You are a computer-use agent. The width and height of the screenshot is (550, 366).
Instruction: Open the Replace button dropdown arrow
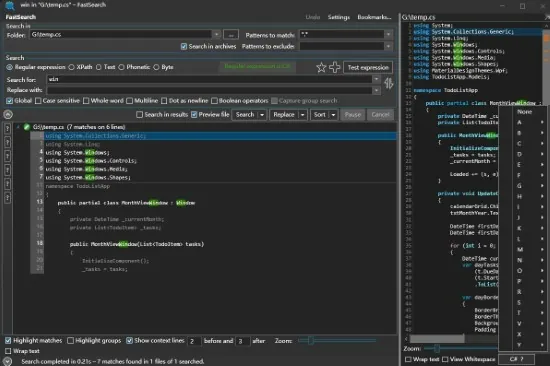(x=303, y=115)
